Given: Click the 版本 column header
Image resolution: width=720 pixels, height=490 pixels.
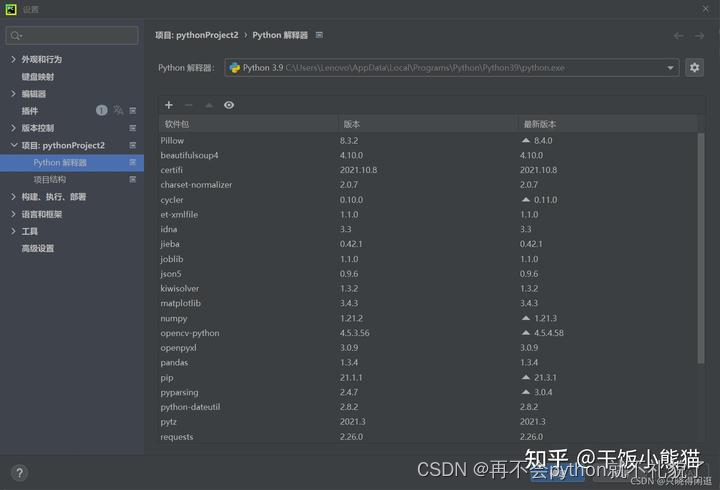Looking at the screenshot, I should (428, 124).
